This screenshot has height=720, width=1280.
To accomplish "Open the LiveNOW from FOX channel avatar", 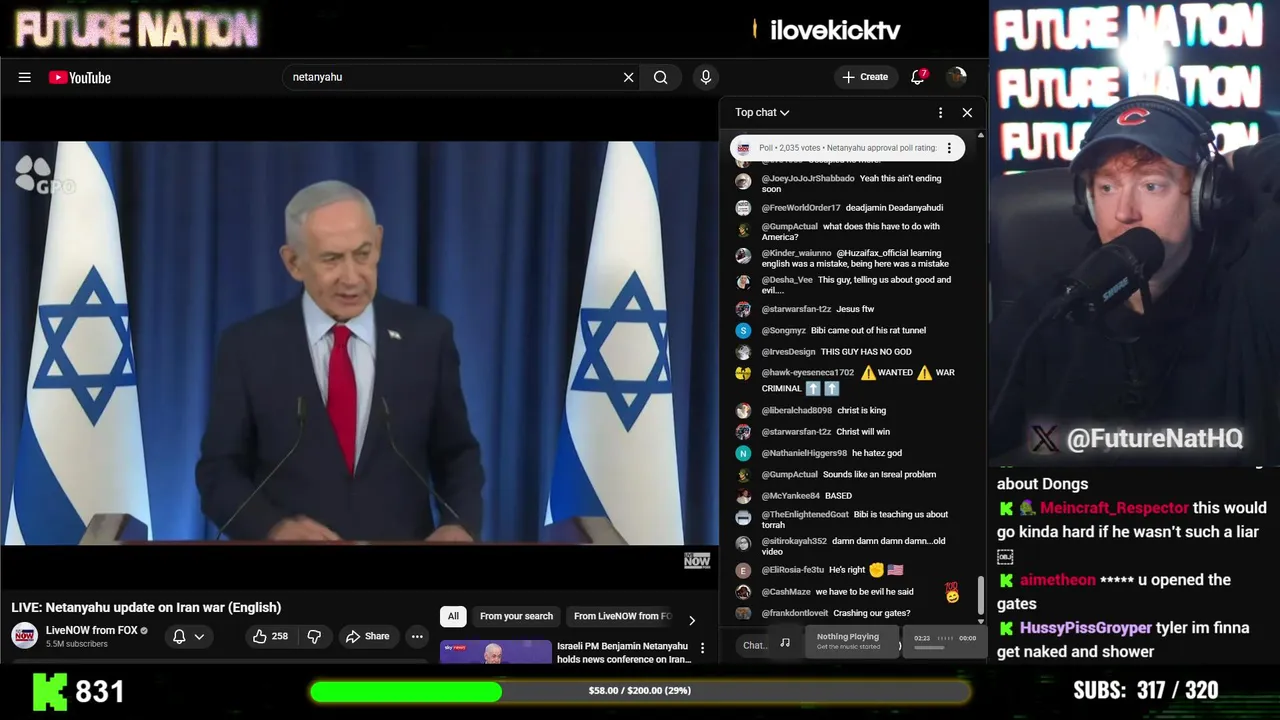I will coord(24,636).
